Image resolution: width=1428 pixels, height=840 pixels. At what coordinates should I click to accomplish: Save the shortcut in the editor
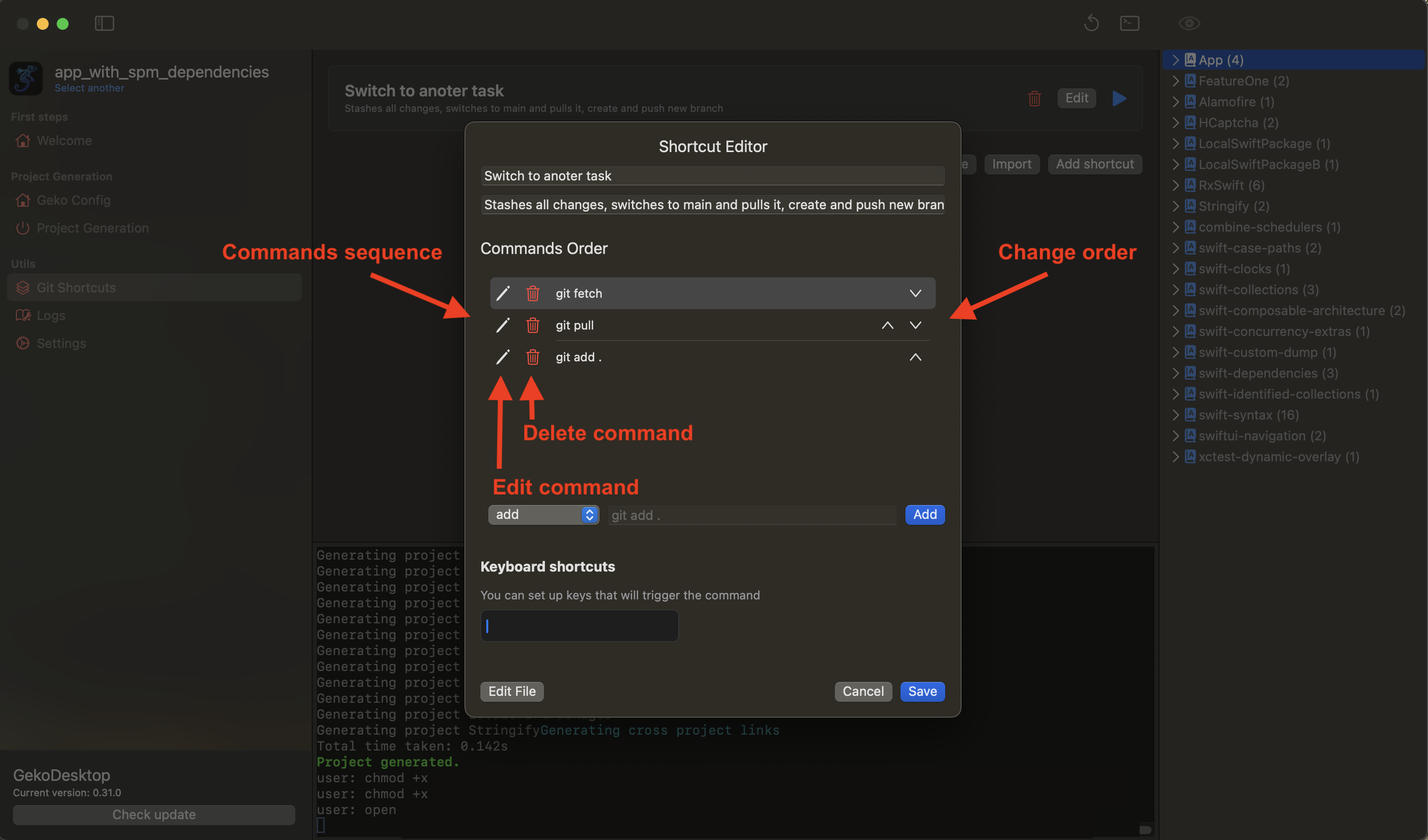tap(922, 691)
